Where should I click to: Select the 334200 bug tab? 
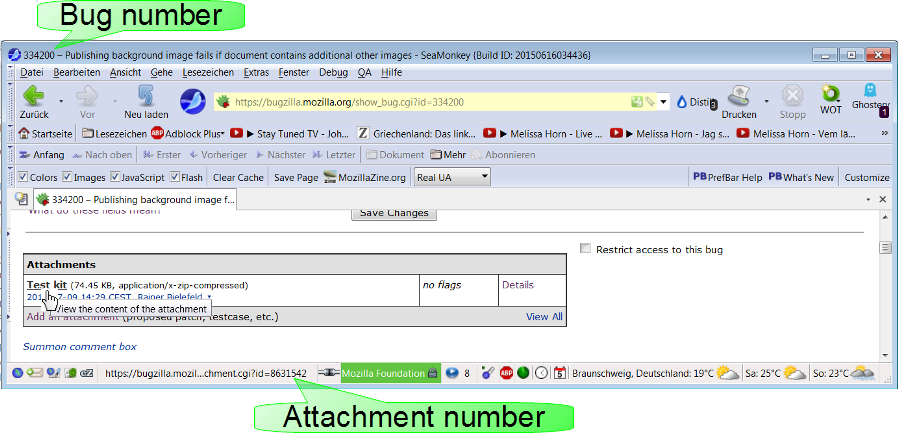click(135, 199)
